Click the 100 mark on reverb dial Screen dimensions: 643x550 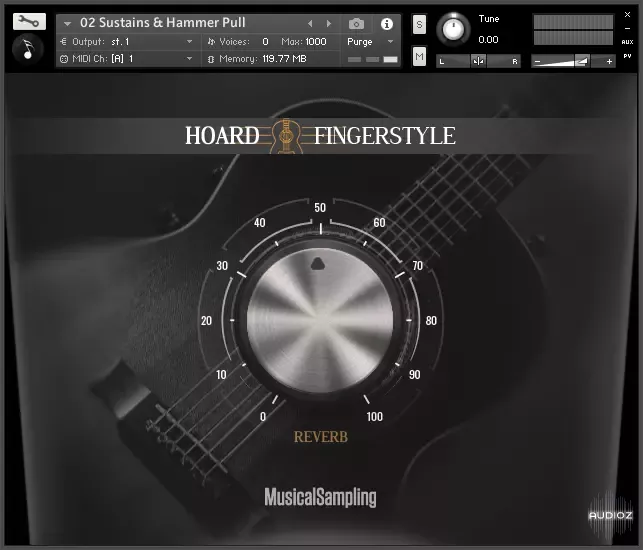tap(374, 417)
